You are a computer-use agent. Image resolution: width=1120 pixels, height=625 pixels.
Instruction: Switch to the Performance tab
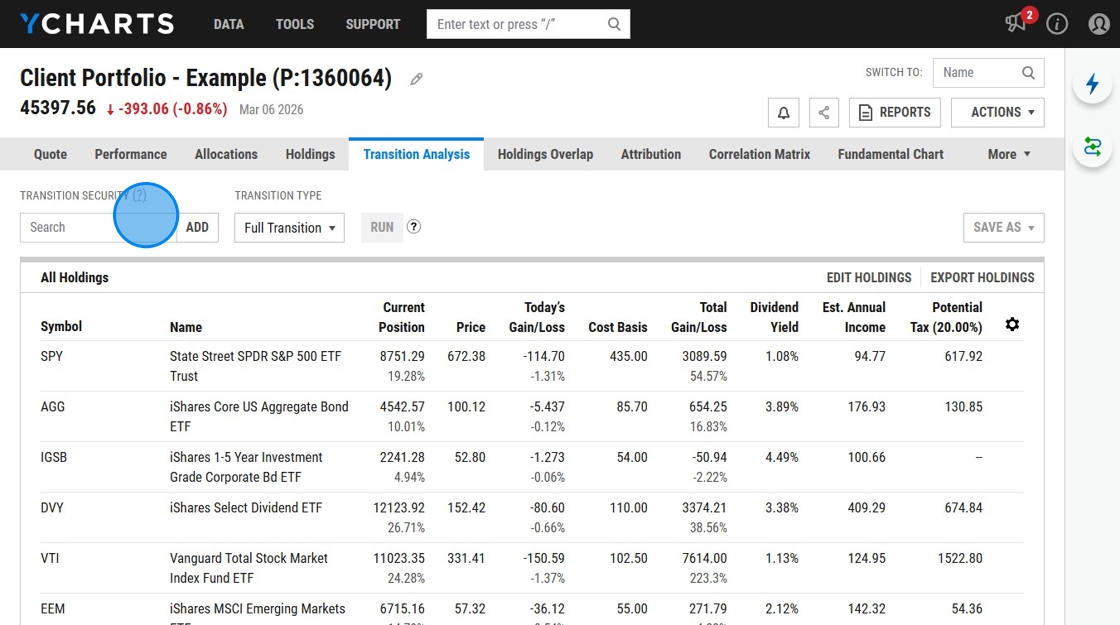pyautogui.click(x=131, y=154)
